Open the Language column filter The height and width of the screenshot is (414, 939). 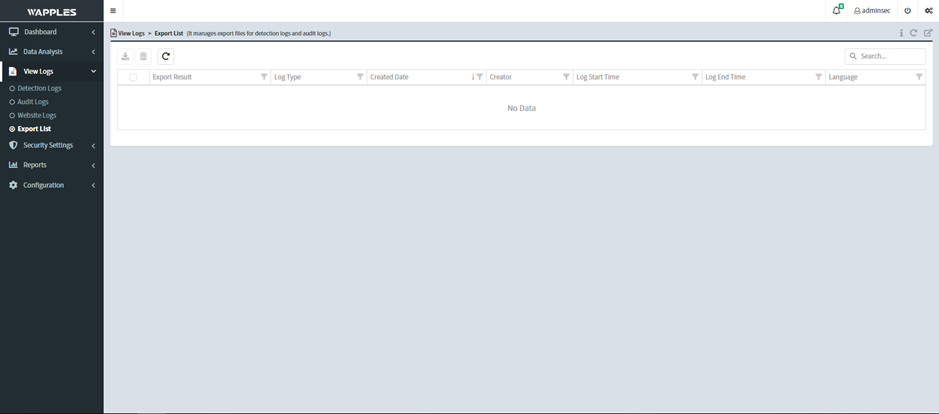coord(919,77)
